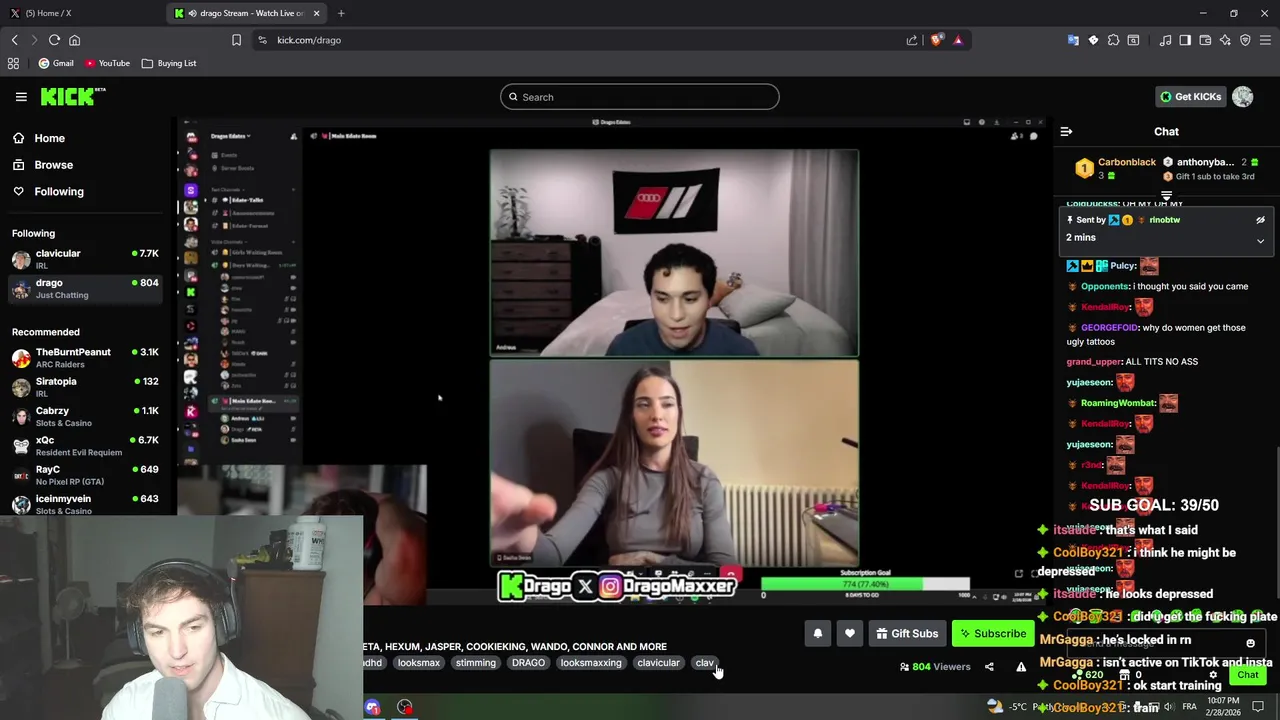Viewport: 1280px width, 720px height.
Task: Go back in browser history
Action: pos(14,40)
